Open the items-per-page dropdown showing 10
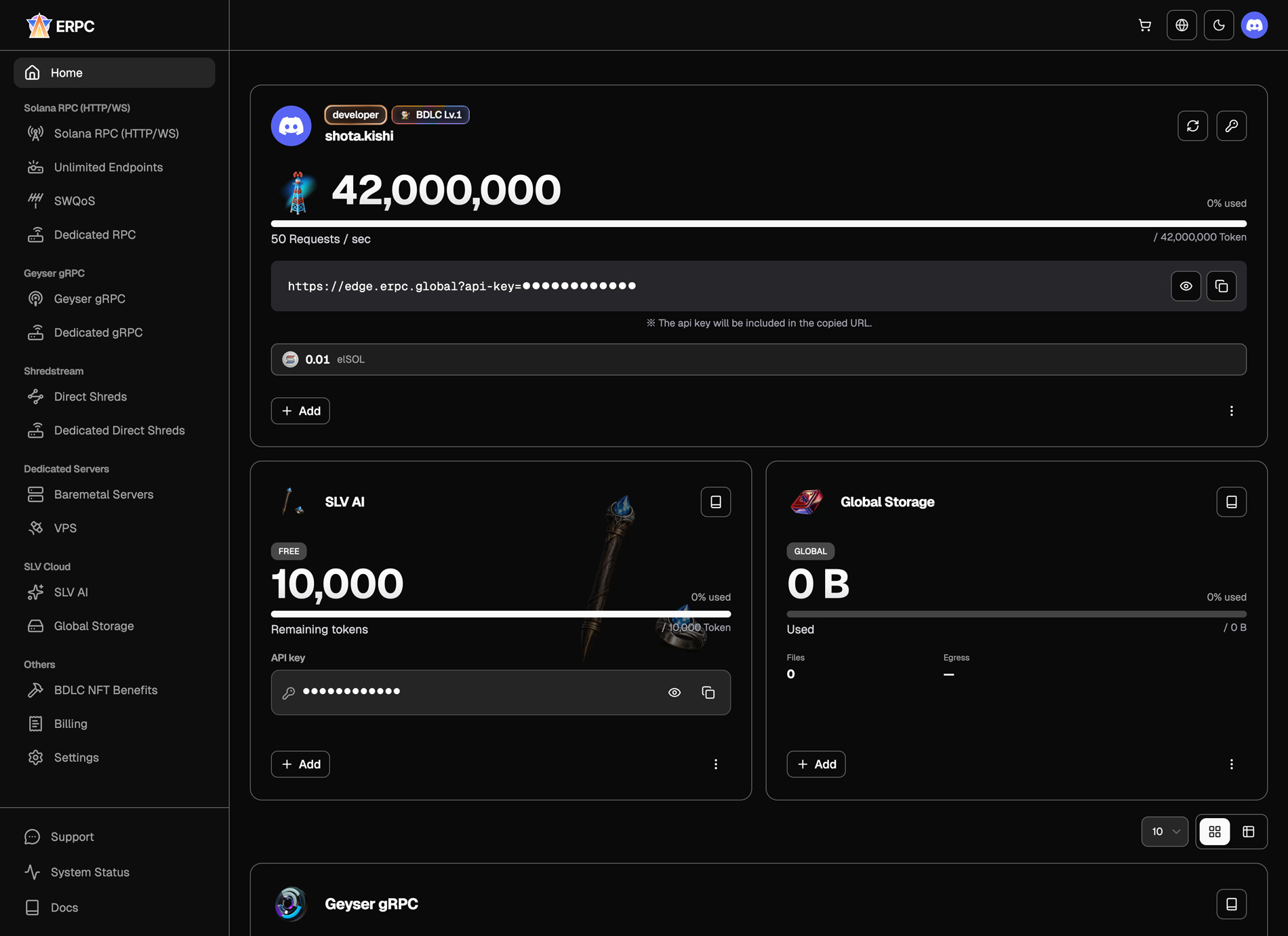This screenshot has height=936, width=1288. point(1164,832)
